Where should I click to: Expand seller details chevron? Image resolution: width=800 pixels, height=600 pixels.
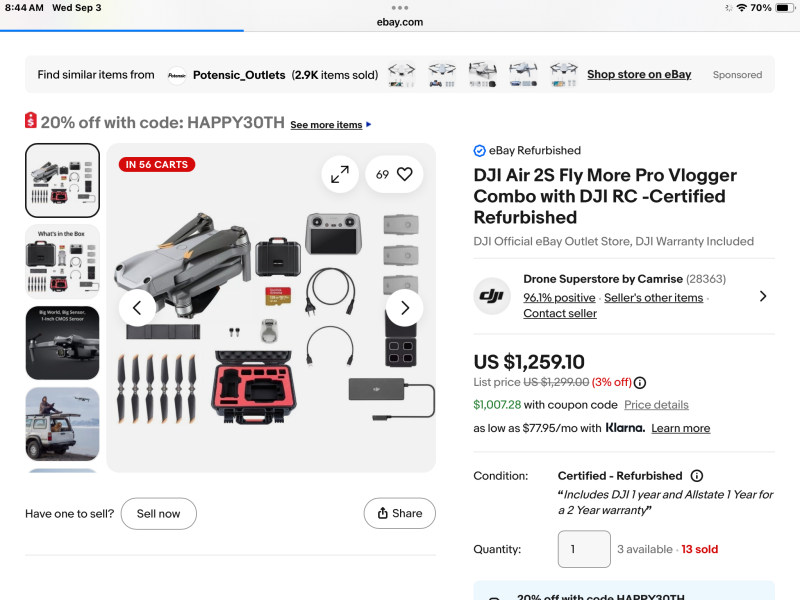pos(763,296)
